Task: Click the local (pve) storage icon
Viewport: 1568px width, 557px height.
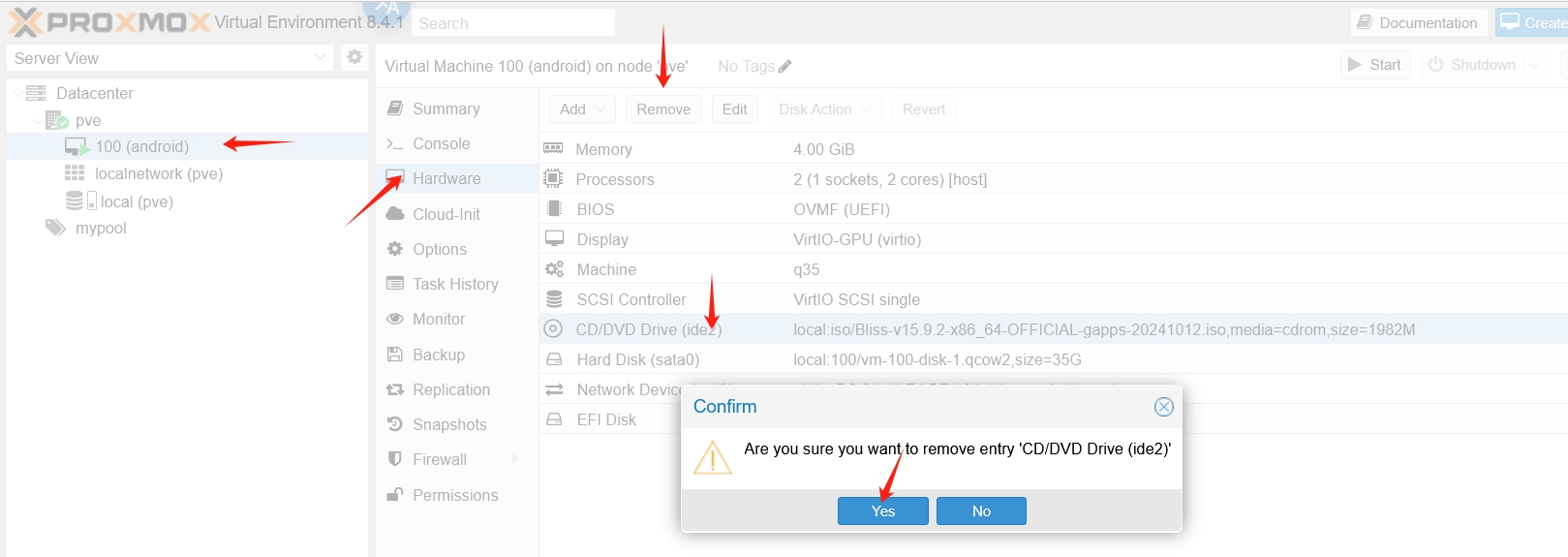Action: [75, 201]
